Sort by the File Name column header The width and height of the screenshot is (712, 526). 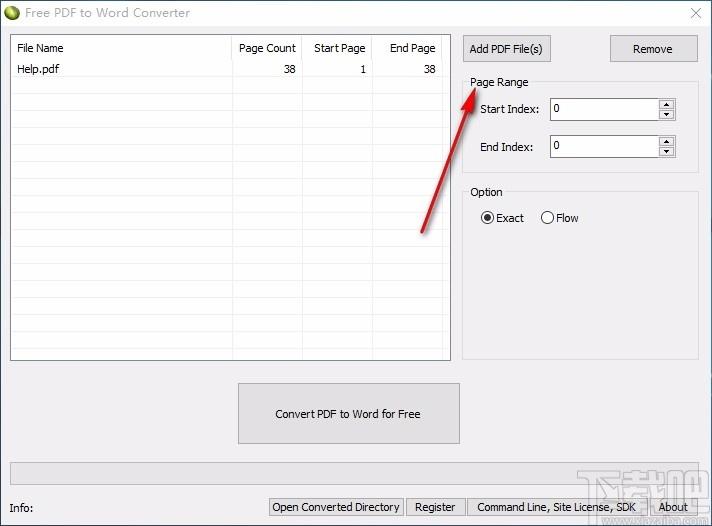pyautogui.click(x=122, y=48)
